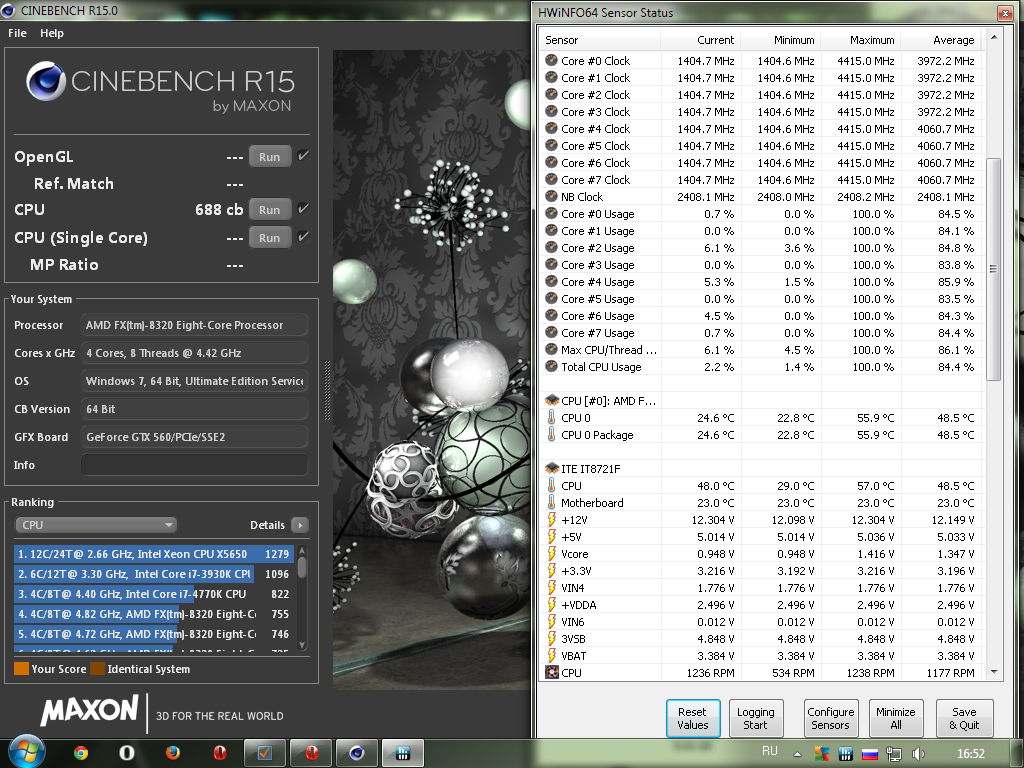The height and width of the screenshot is (768, 1024).
Task: Expand ranking Details arrow button
Action: coord(300,525)
